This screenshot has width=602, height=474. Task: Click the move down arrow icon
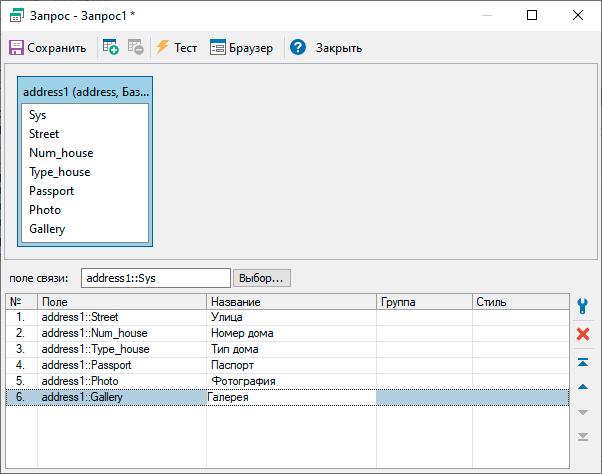click(583, 412)
